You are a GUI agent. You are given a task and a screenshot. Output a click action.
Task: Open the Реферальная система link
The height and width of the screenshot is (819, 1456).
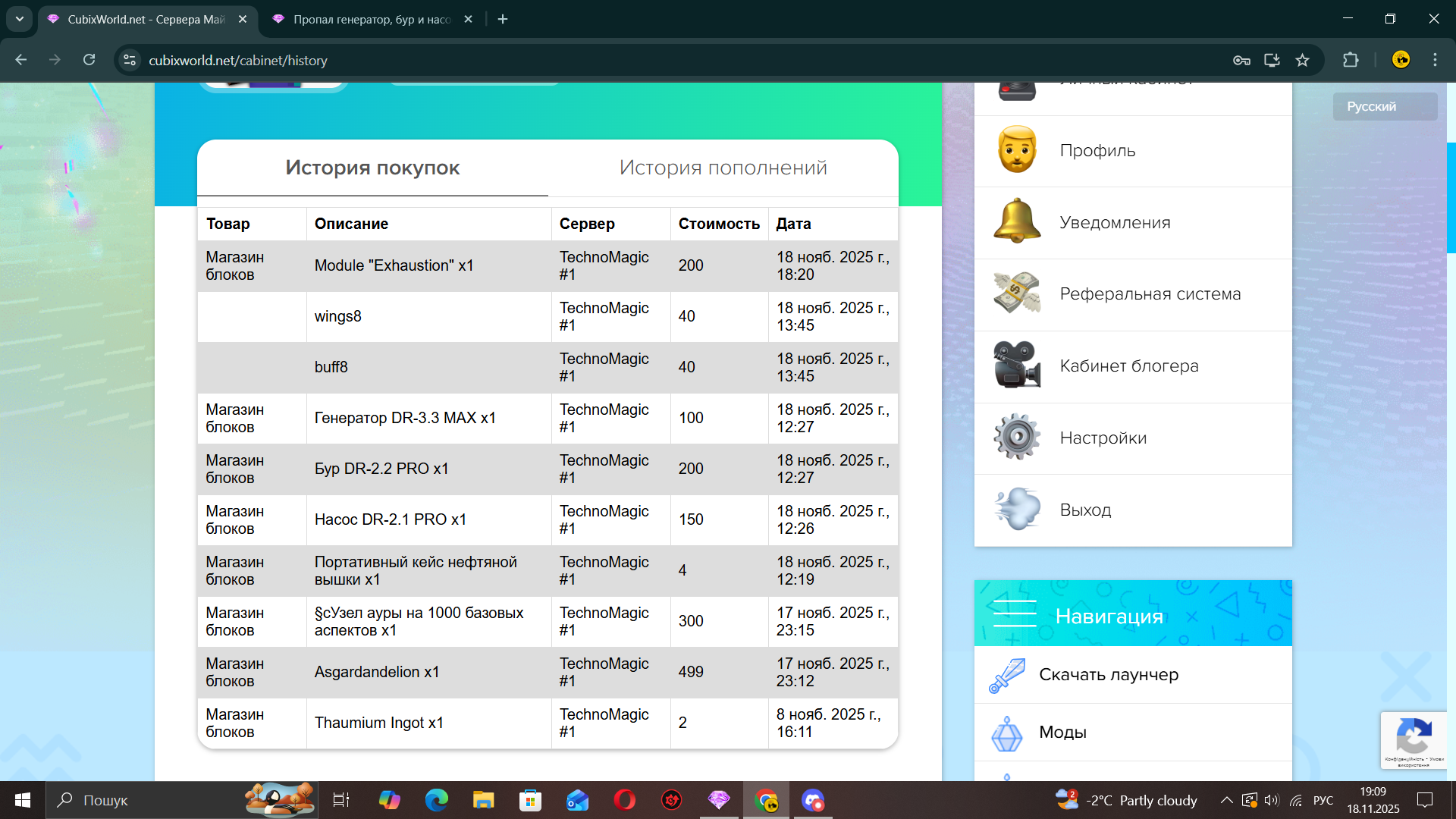1150,294
